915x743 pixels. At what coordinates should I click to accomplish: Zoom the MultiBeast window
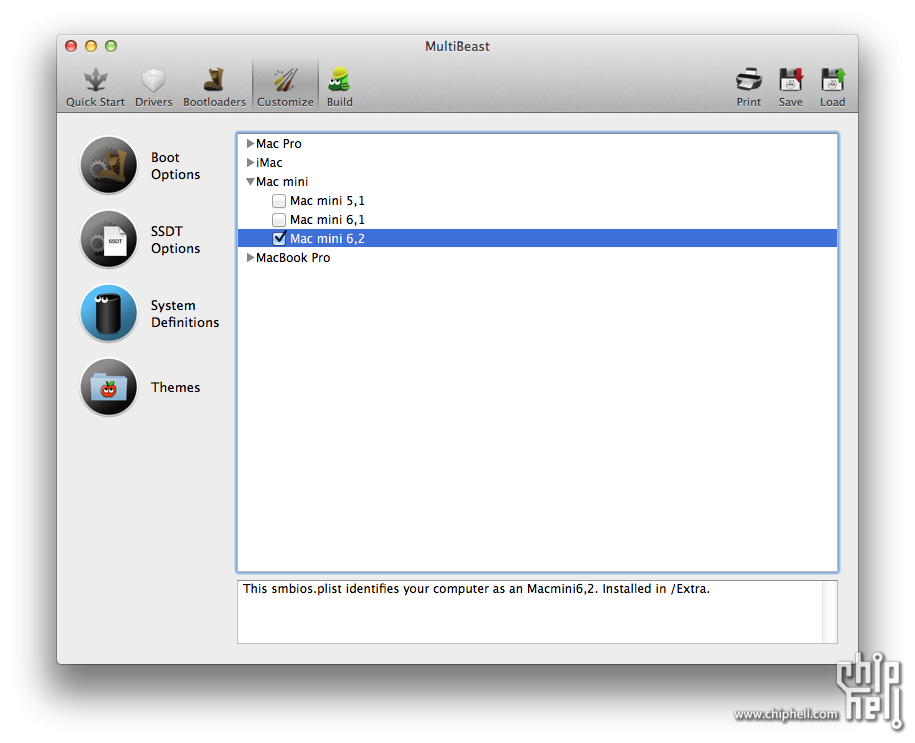pos(111,46)
